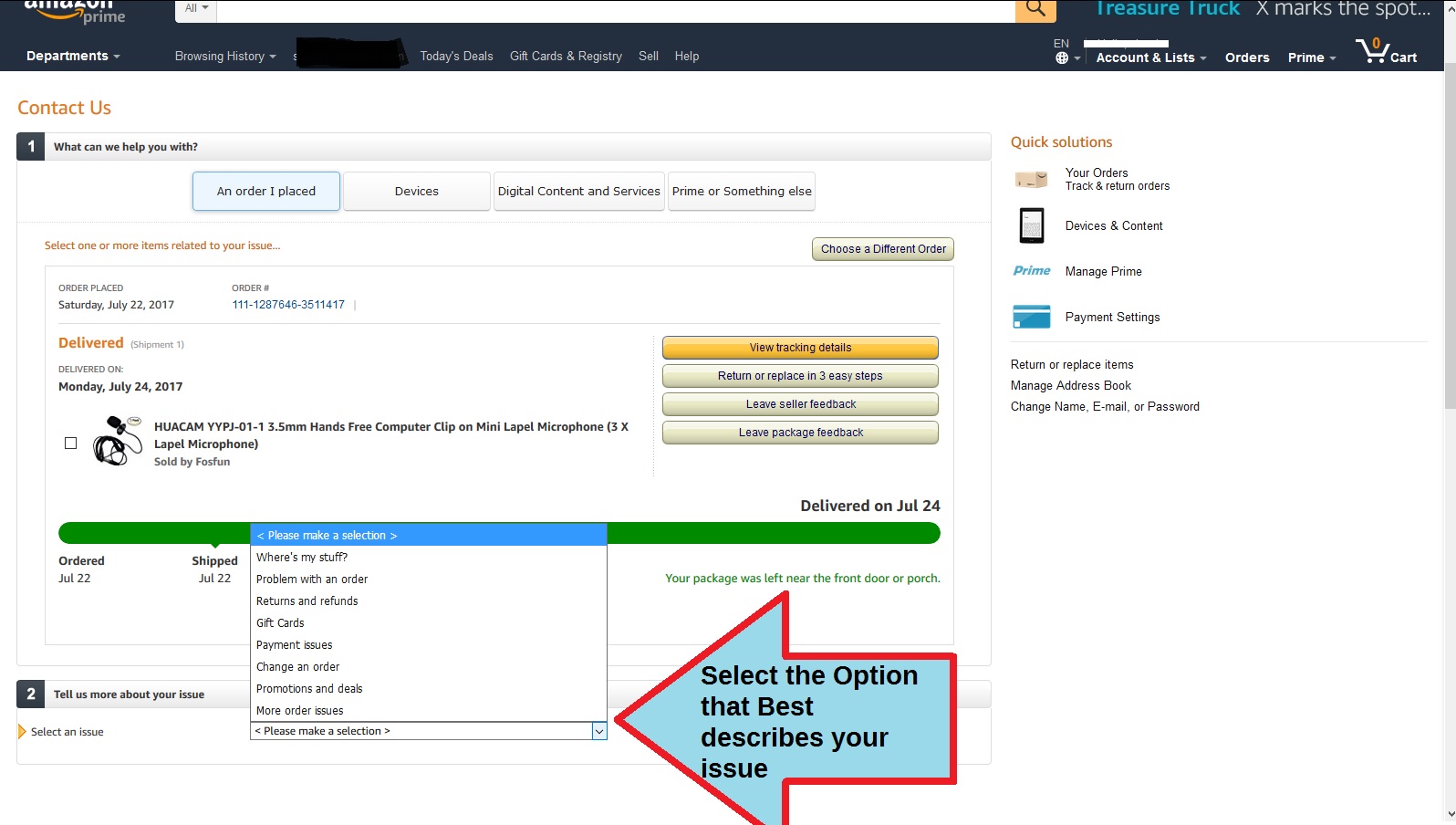1456x825 pixels.
Task: Choose "Where's my stuff?" option
Action: click(429, 557)
